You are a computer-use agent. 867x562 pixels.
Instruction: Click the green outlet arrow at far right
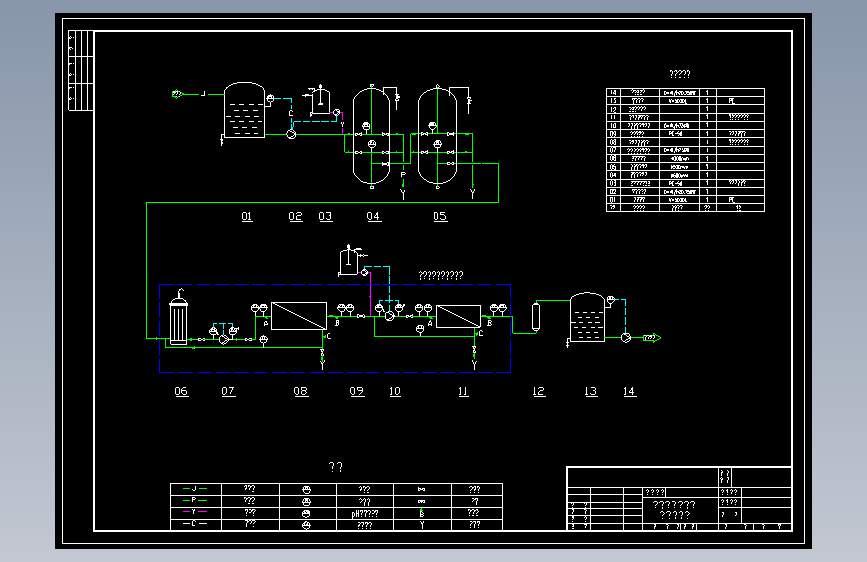652,337
